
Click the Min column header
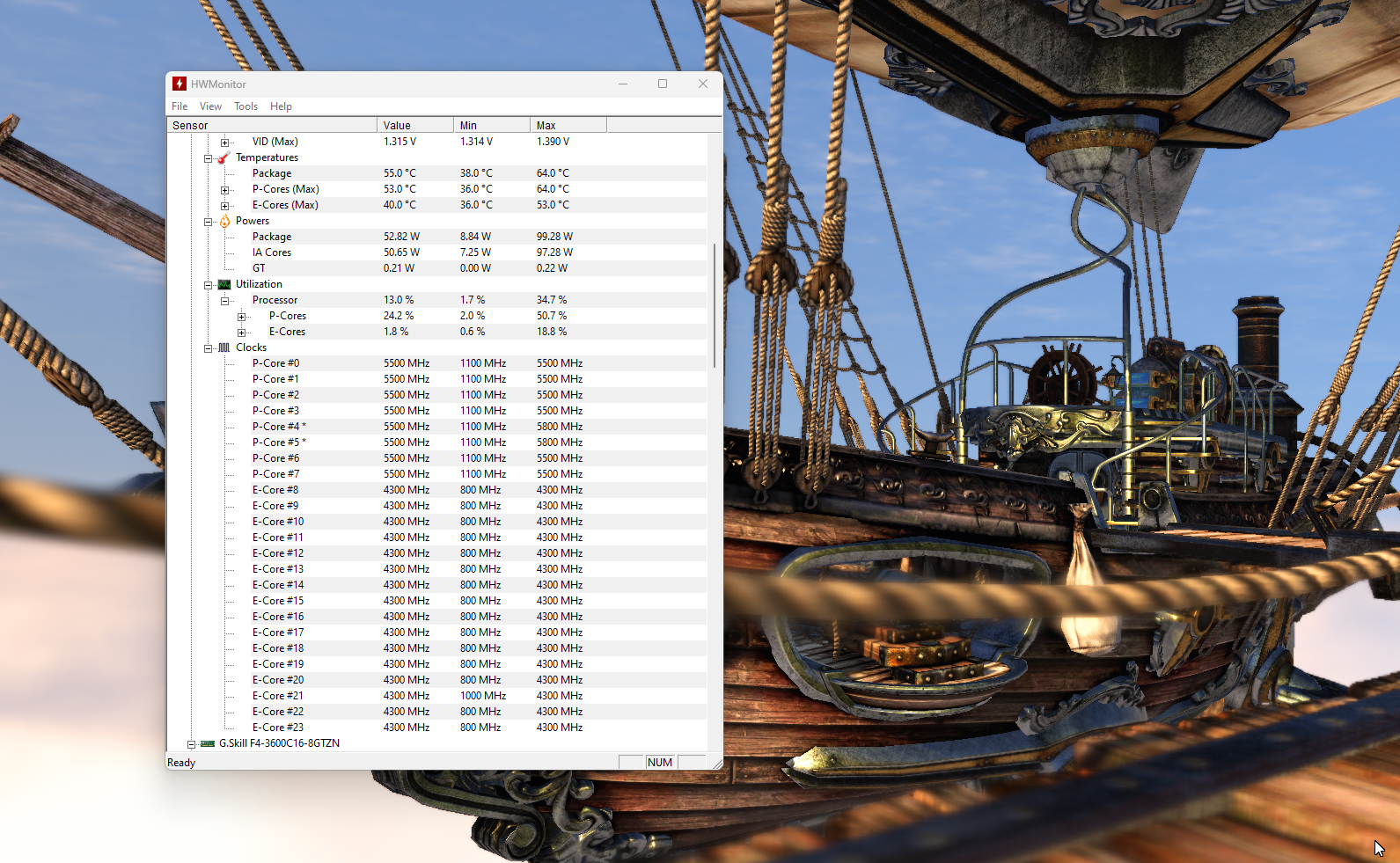pyautogui.click(x=492, y=125)
